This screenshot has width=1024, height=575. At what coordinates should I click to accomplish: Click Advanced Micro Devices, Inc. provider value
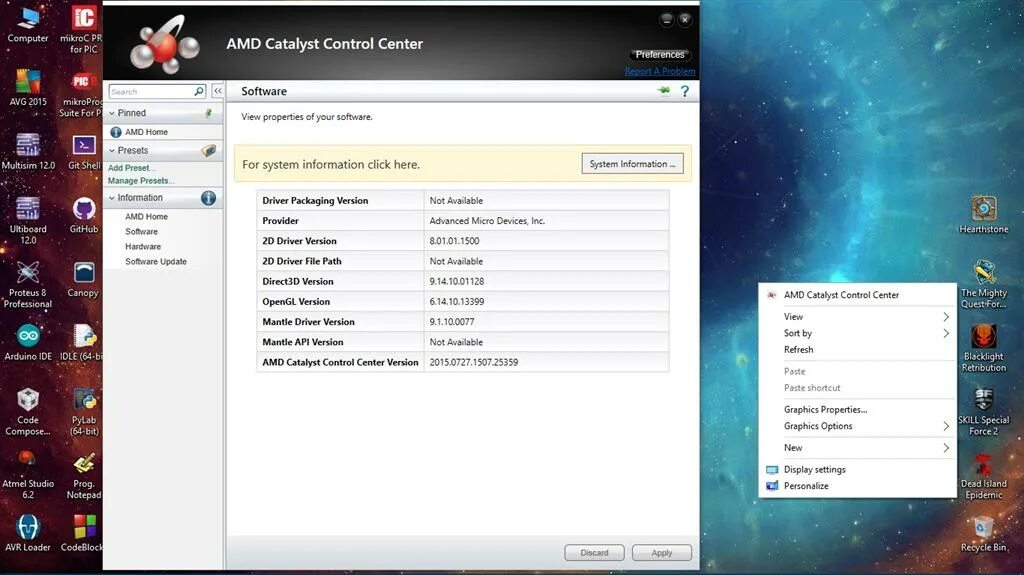487,221
